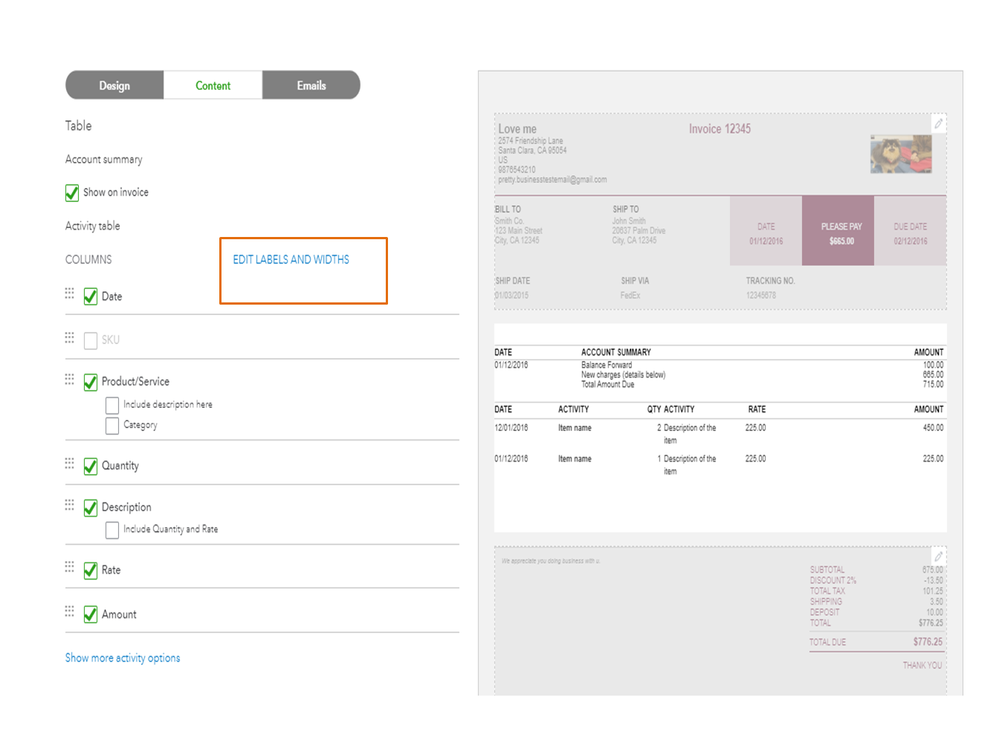Expand Show more activity options
999x749 pixels.
click(122, 658)
